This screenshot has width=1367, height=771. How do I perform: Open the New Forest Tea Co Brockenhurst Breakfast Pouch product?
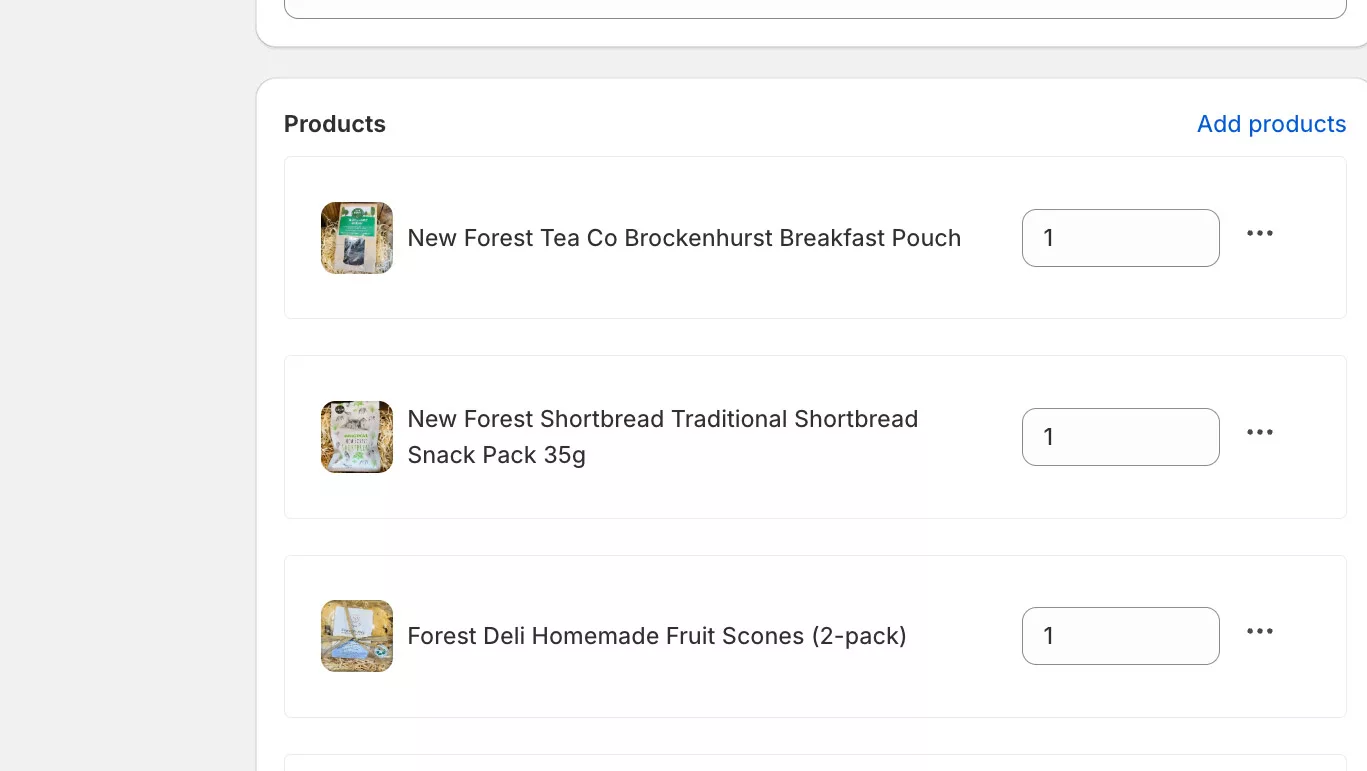point(684,238)
